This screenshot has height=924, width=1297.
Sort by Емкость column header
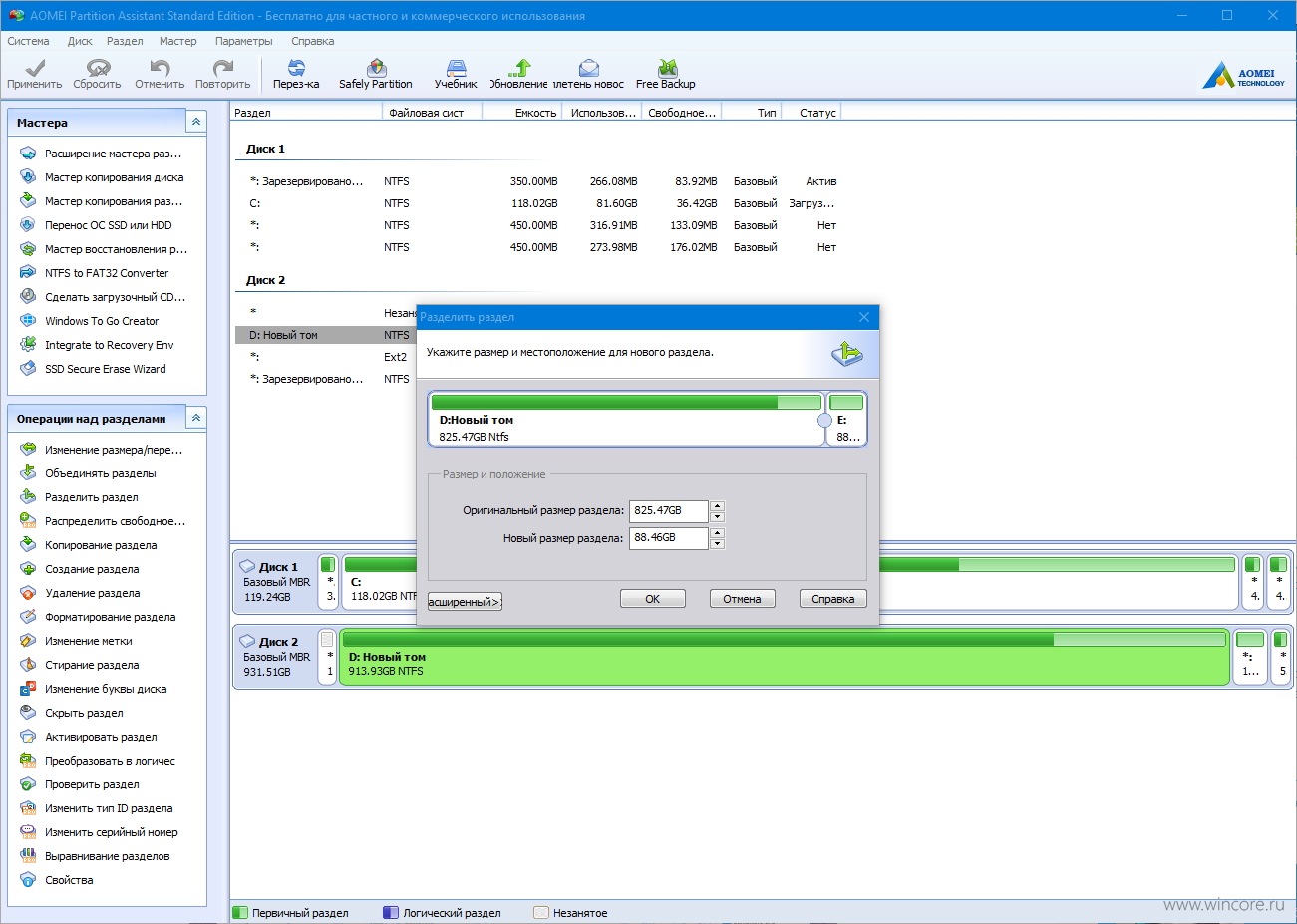[x=522, y=113]
